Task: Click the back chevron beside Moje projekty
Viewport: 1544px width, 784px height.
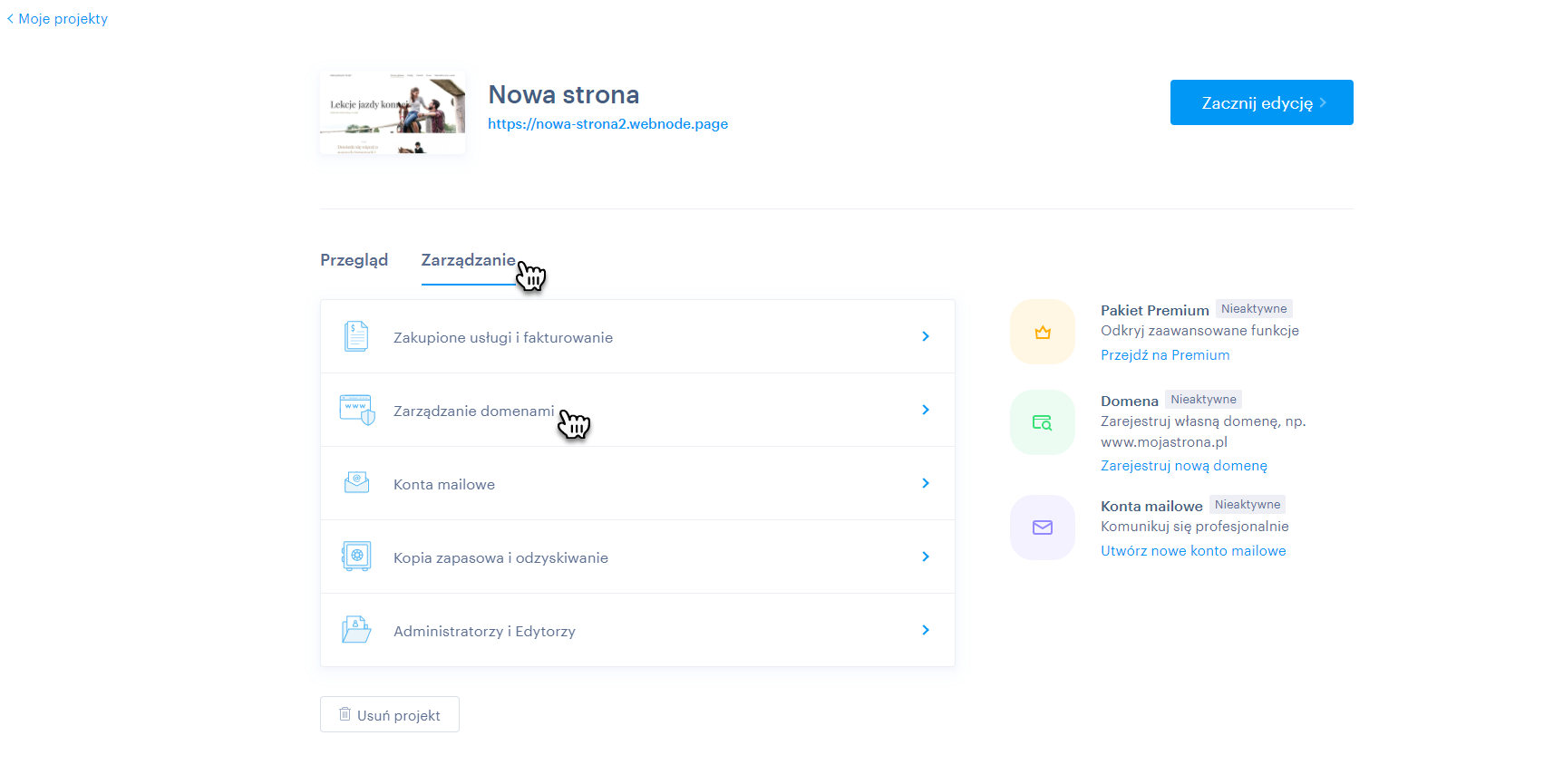Action: (10, 18)
